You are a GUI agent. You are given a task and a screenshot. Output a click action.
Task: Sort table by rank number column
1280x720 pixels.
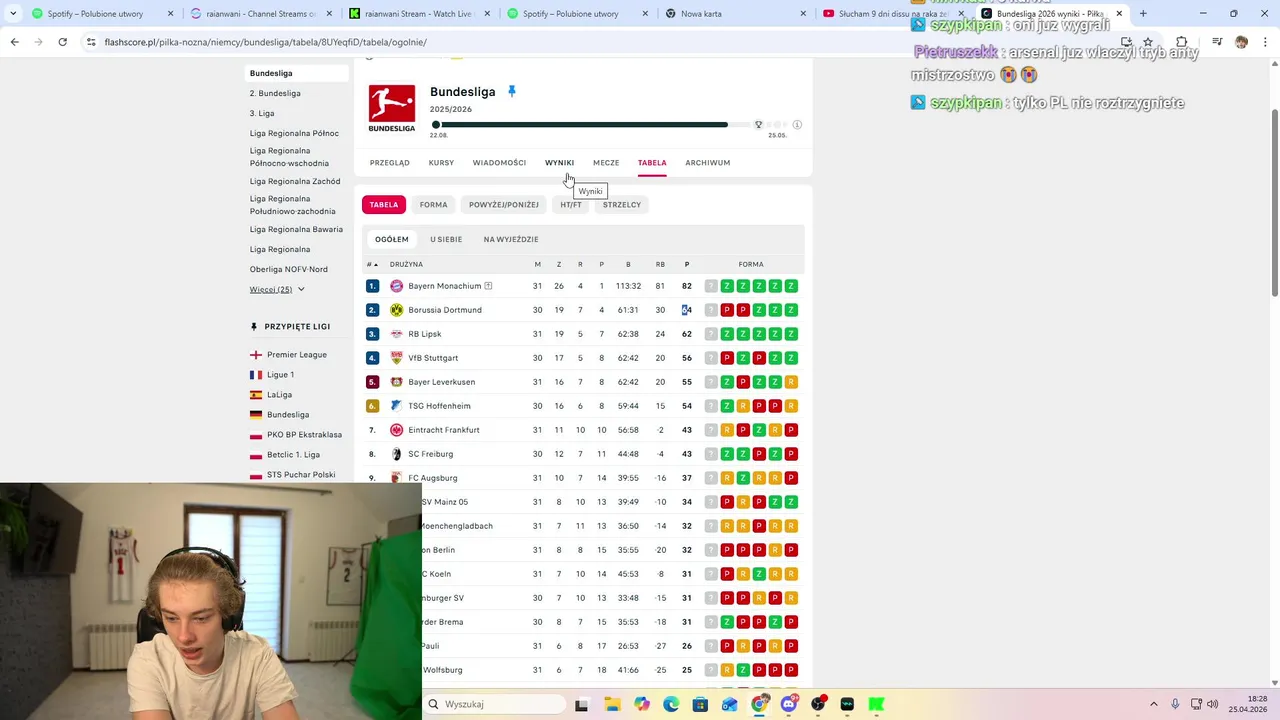(x=372, y=264)
